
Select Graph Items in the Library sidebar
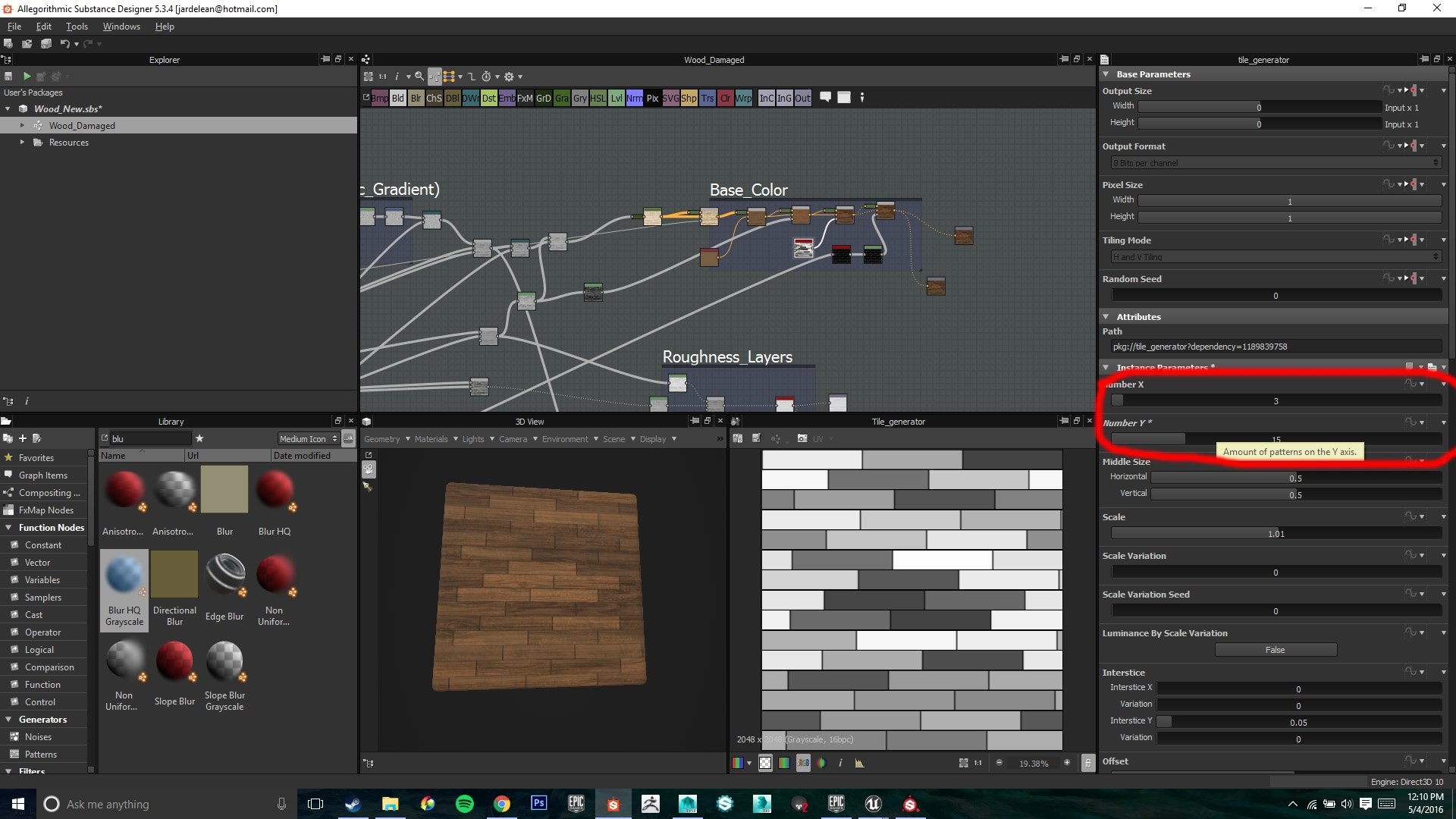tap(43, 475)
